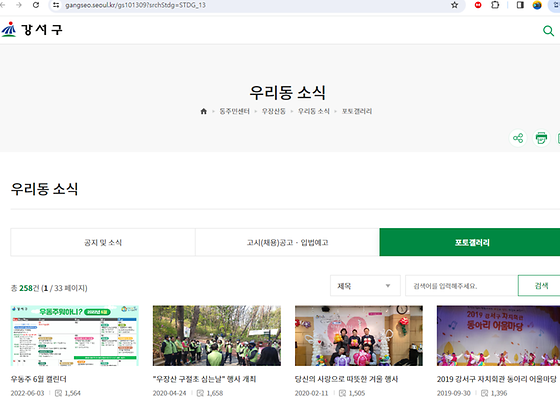This screenshot has width=560, height=399.
Task: Open 우리동 소식 breadcrumb link
Action: 314,111
